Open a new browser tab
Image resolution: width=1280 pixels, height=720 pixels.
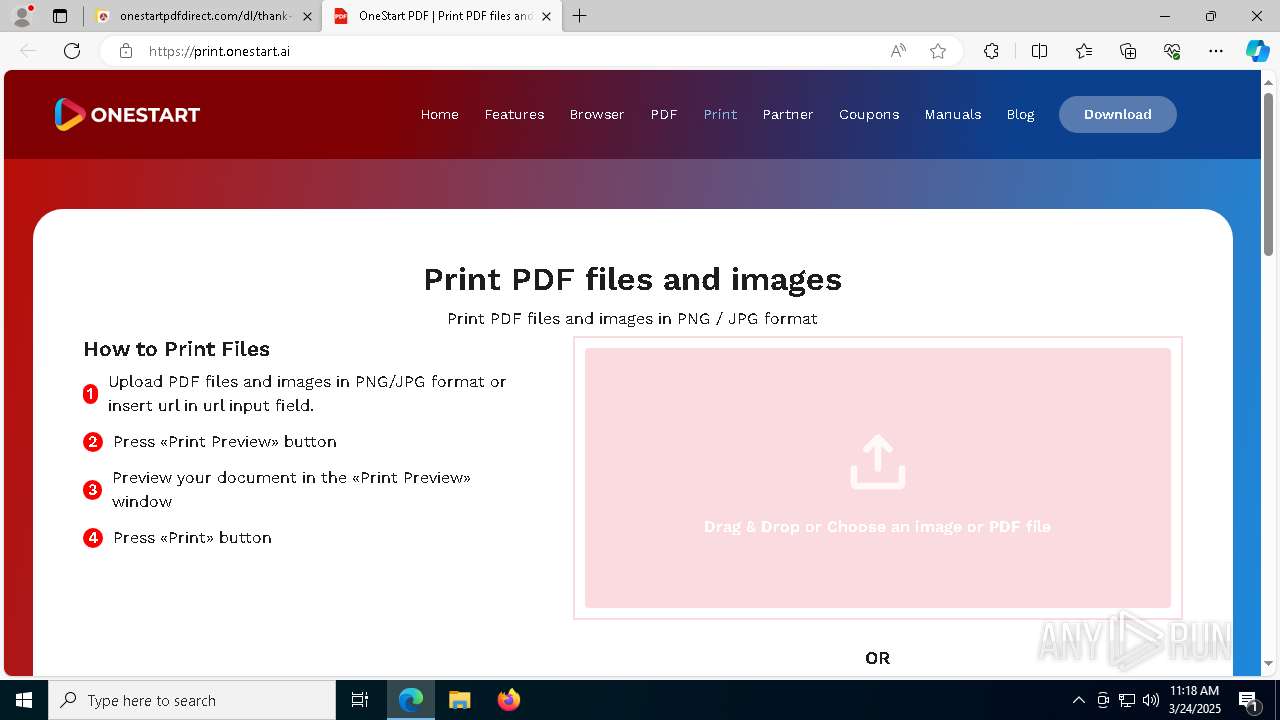(580, 16)
